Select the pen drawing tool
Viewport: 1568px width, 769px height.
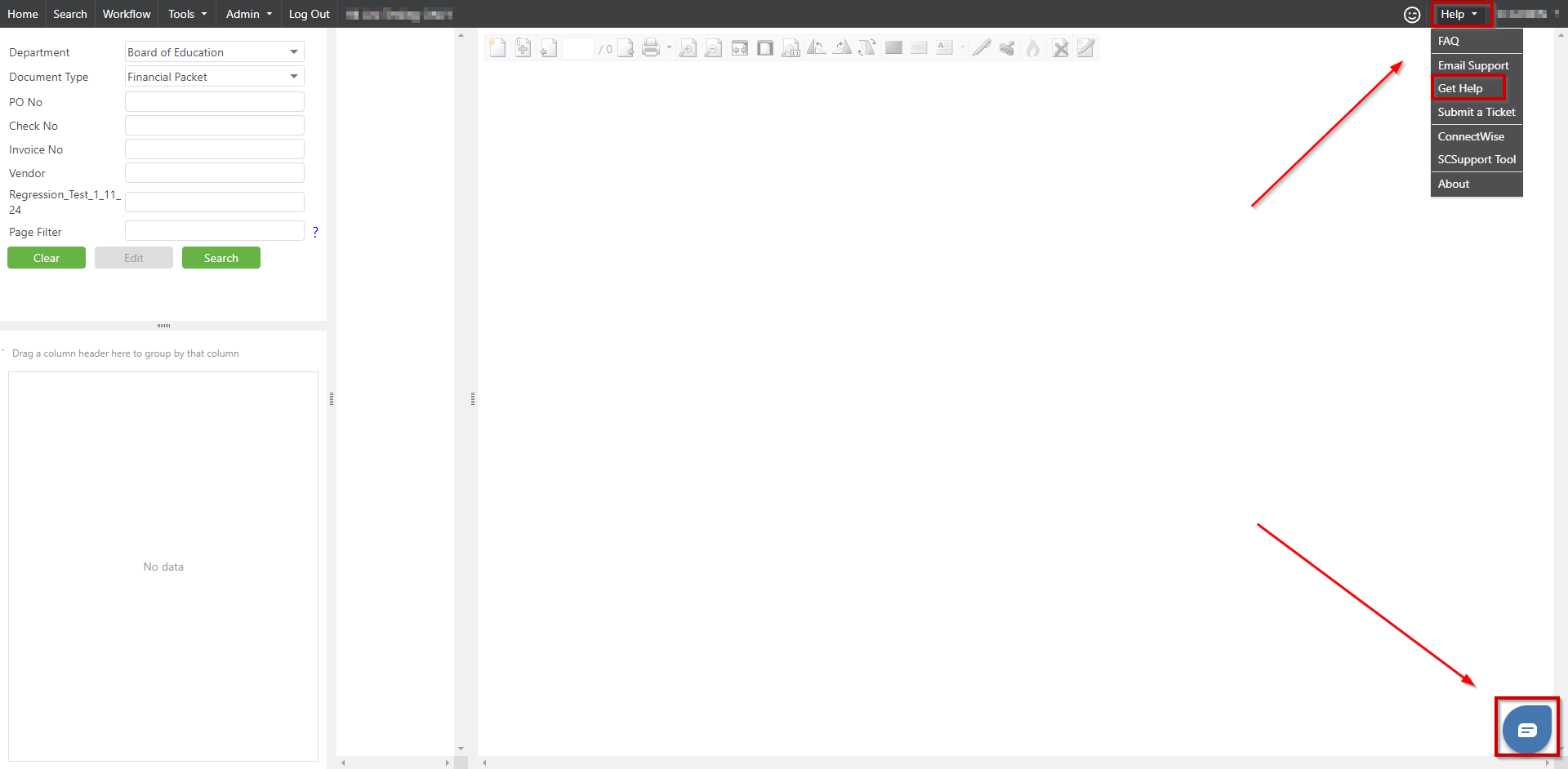click(982, 48)
